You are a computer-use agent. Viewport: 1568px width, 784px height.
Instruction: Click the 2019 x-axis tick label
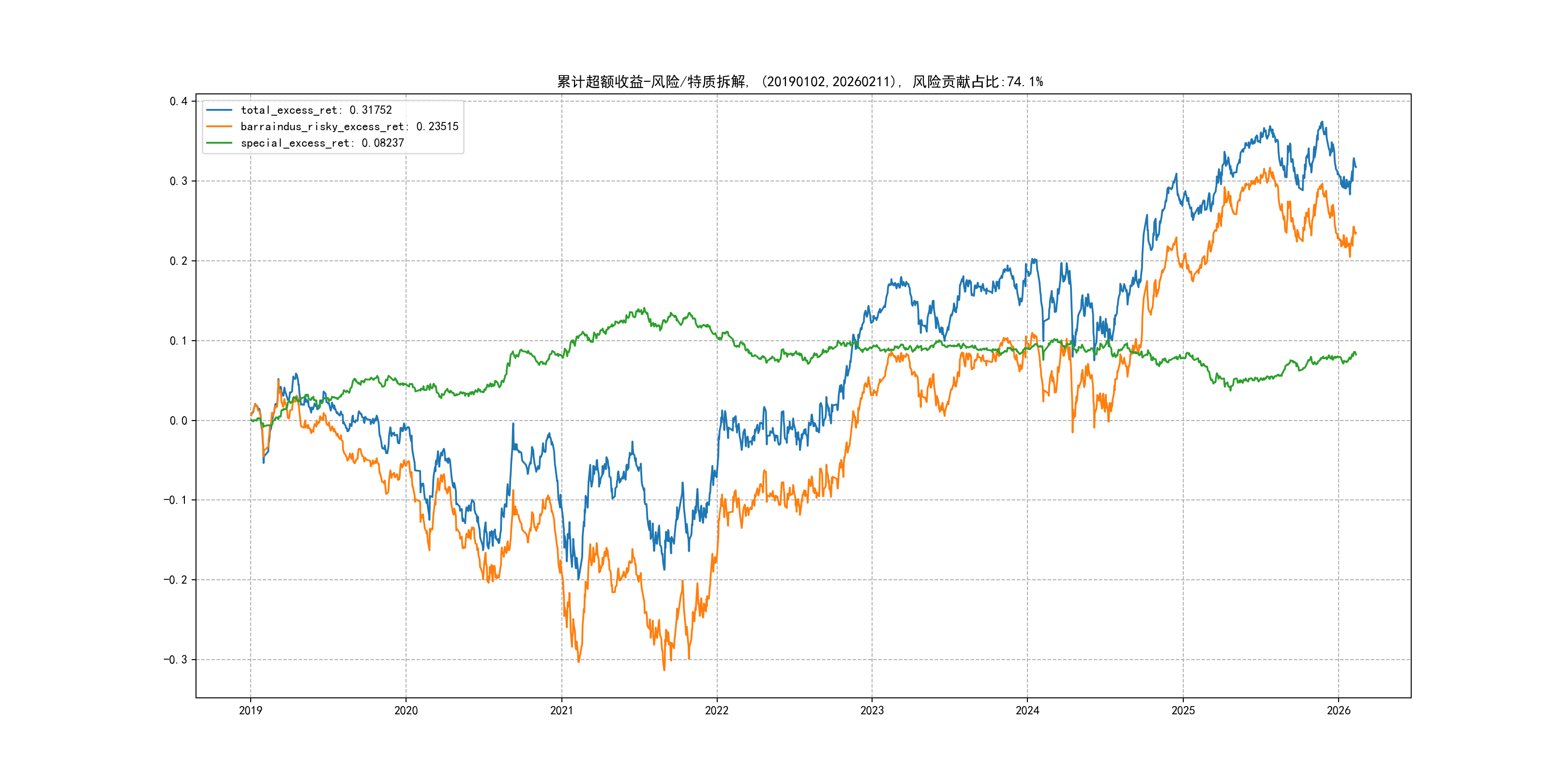[x=250, y=710]
